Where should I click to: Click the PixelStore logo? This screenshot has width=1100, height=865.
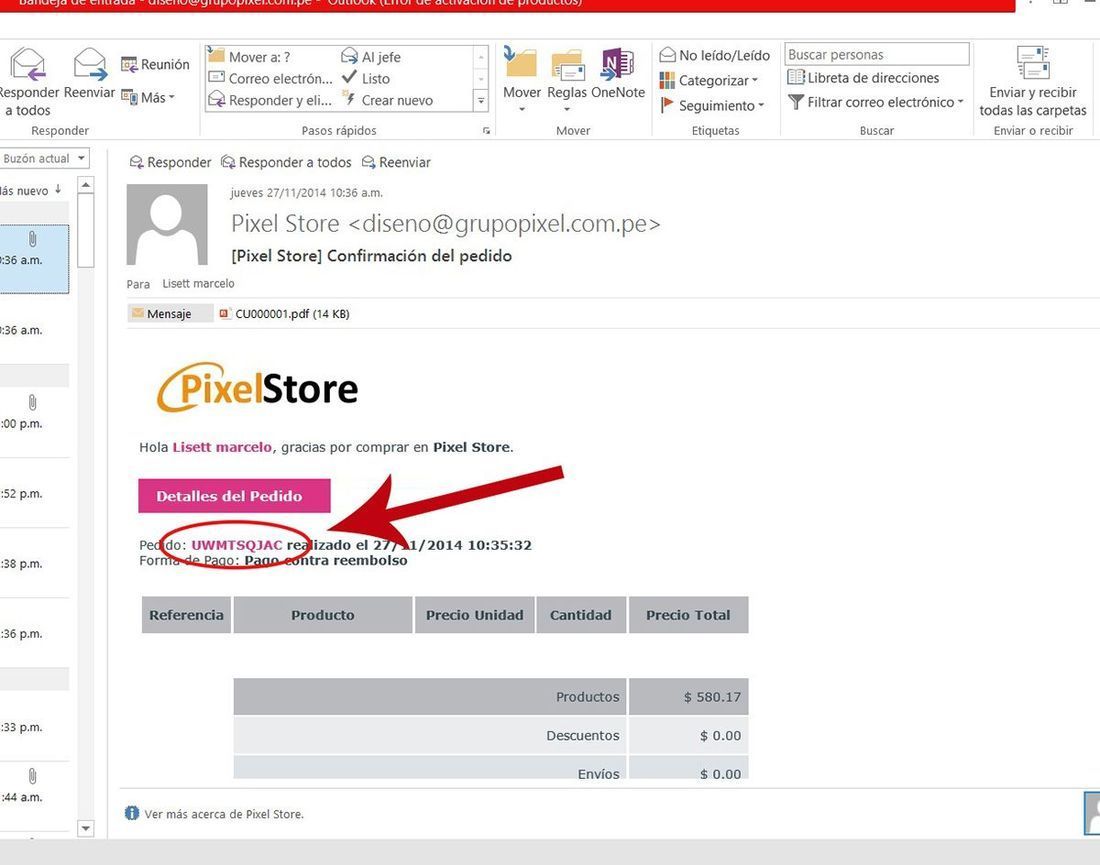pyautogui.click(x=257, y=387)
